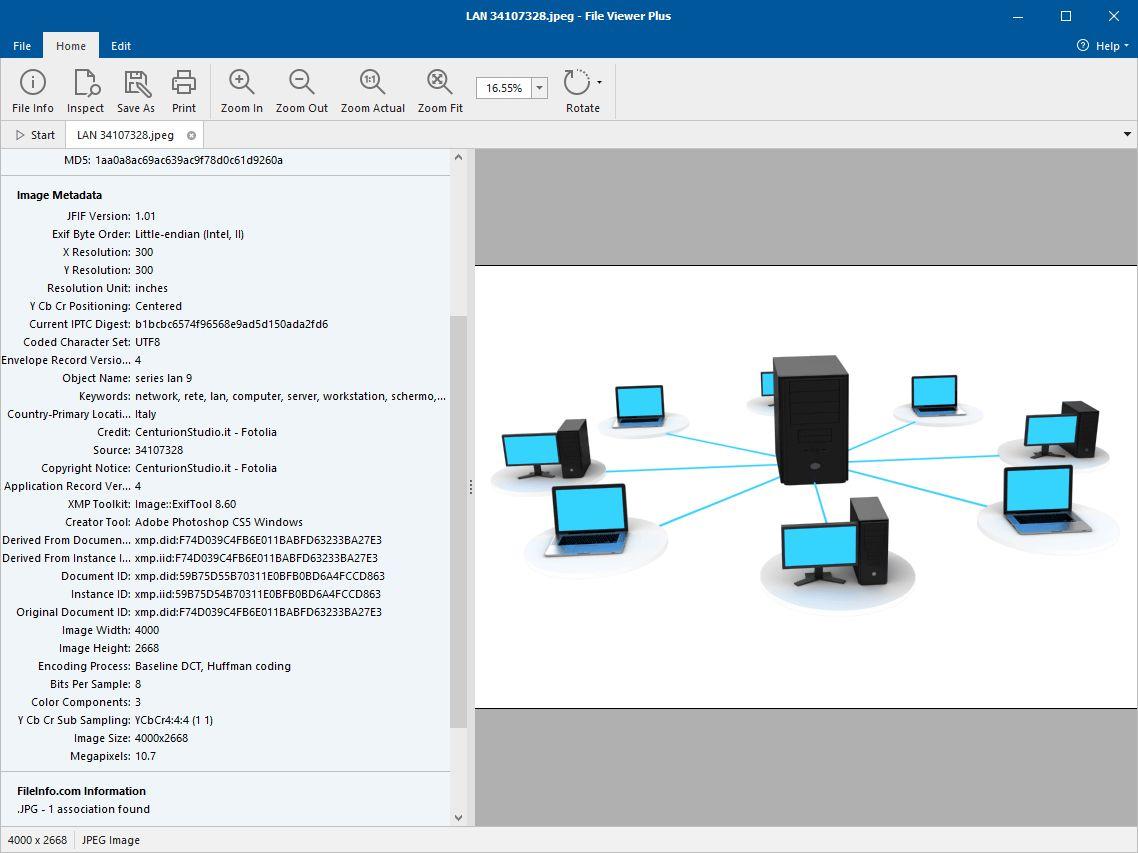Select Creator Tool Adobe Photoshop CS5 Windows
This screenshot has height=853, width=1138.
tap(218, 523)
